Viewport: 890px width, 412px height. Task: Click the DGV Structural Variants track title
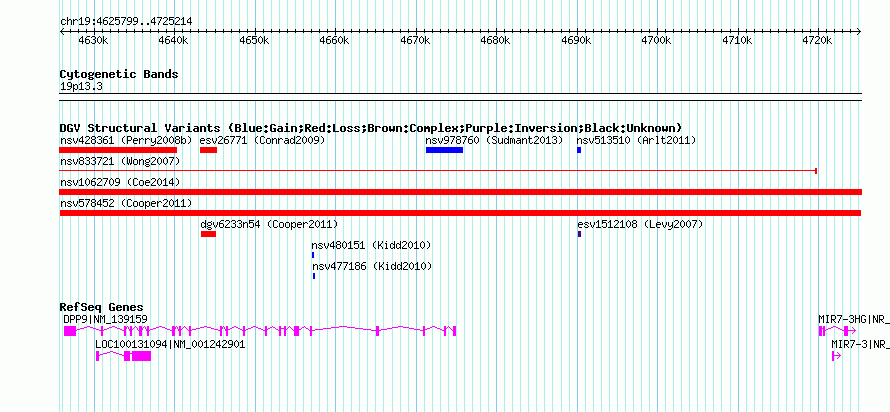pos(371,128)
